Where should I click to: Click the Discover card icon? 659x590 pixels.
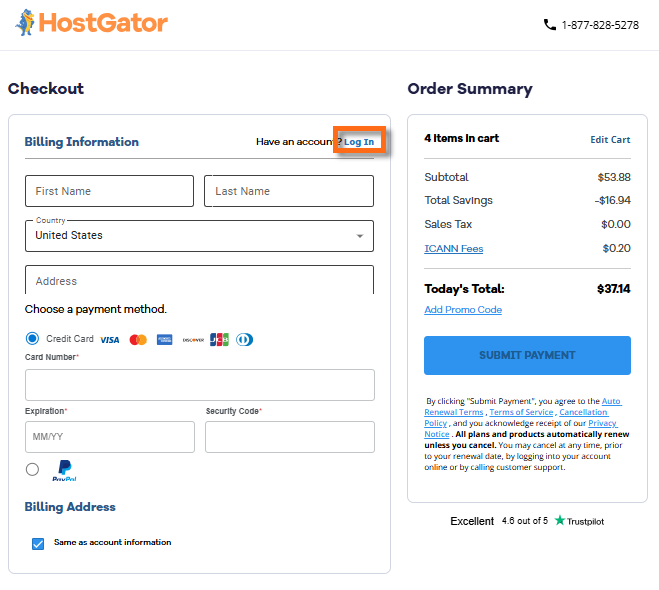(x=193, y=340)
